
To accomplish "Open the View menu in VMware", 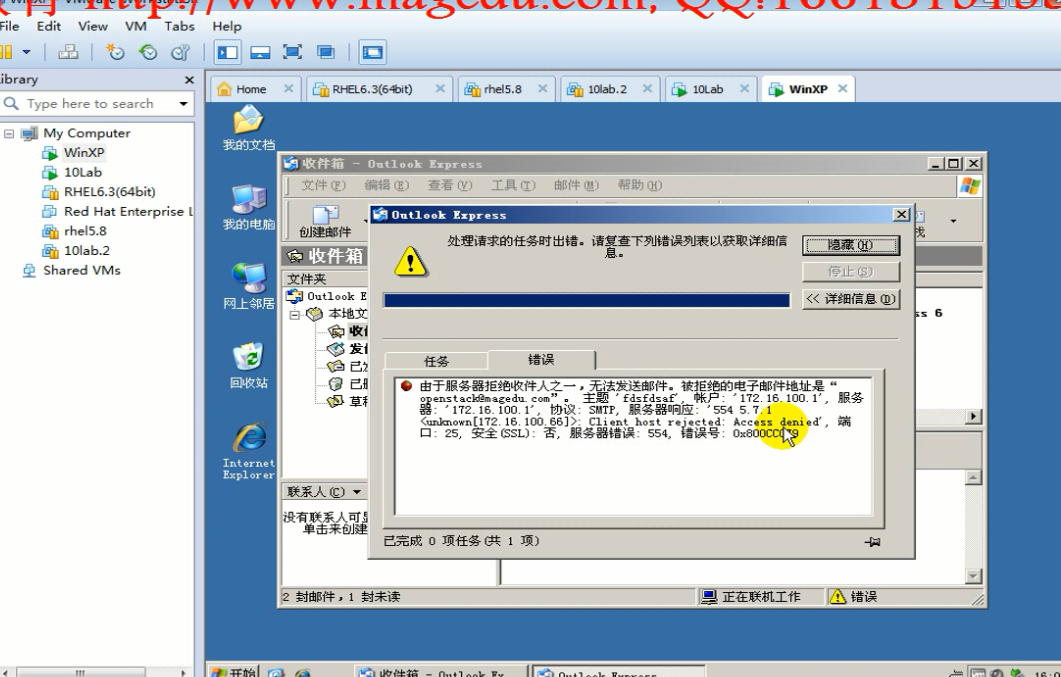I will pyautogui.click(x=93, y=26).
